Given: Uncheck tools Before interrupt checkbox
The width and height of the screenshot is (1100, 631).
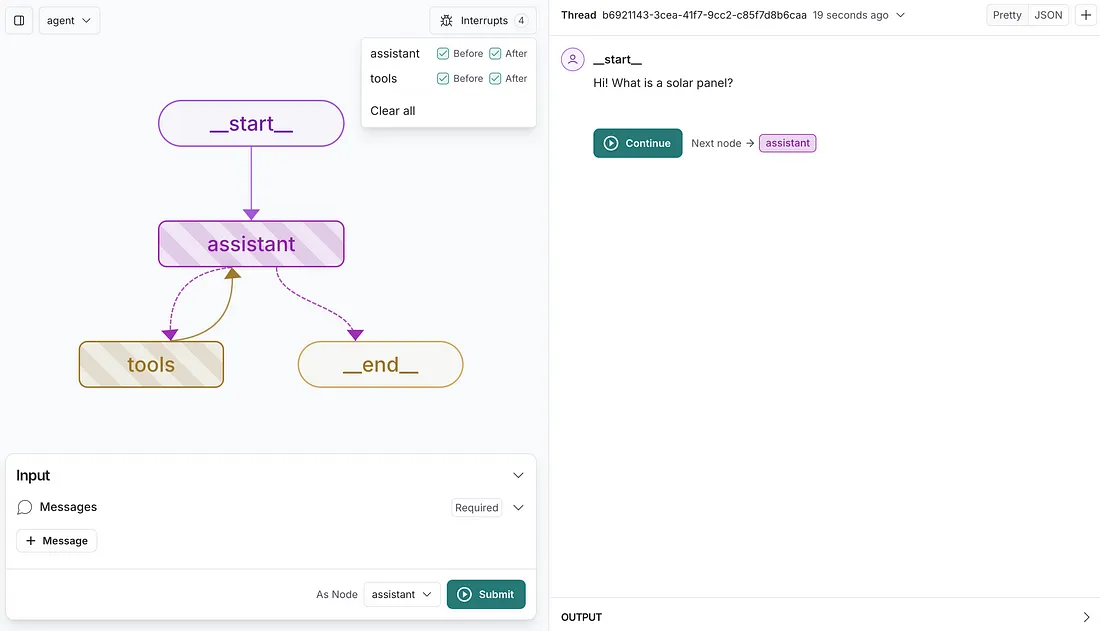Looking at the screenshot, I should [x=443, y=79].
